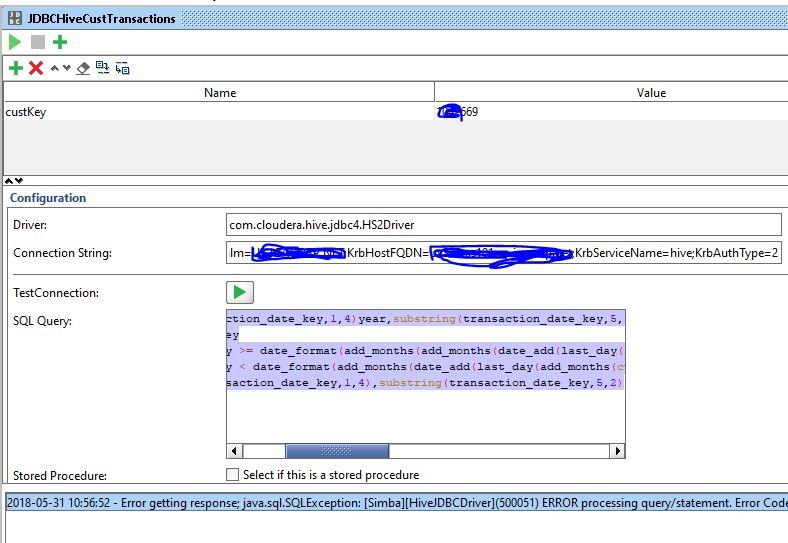The image size is (788, 543).
Task: Click the gray stop button in the top toolbar
Action: (x=38, y=42)
